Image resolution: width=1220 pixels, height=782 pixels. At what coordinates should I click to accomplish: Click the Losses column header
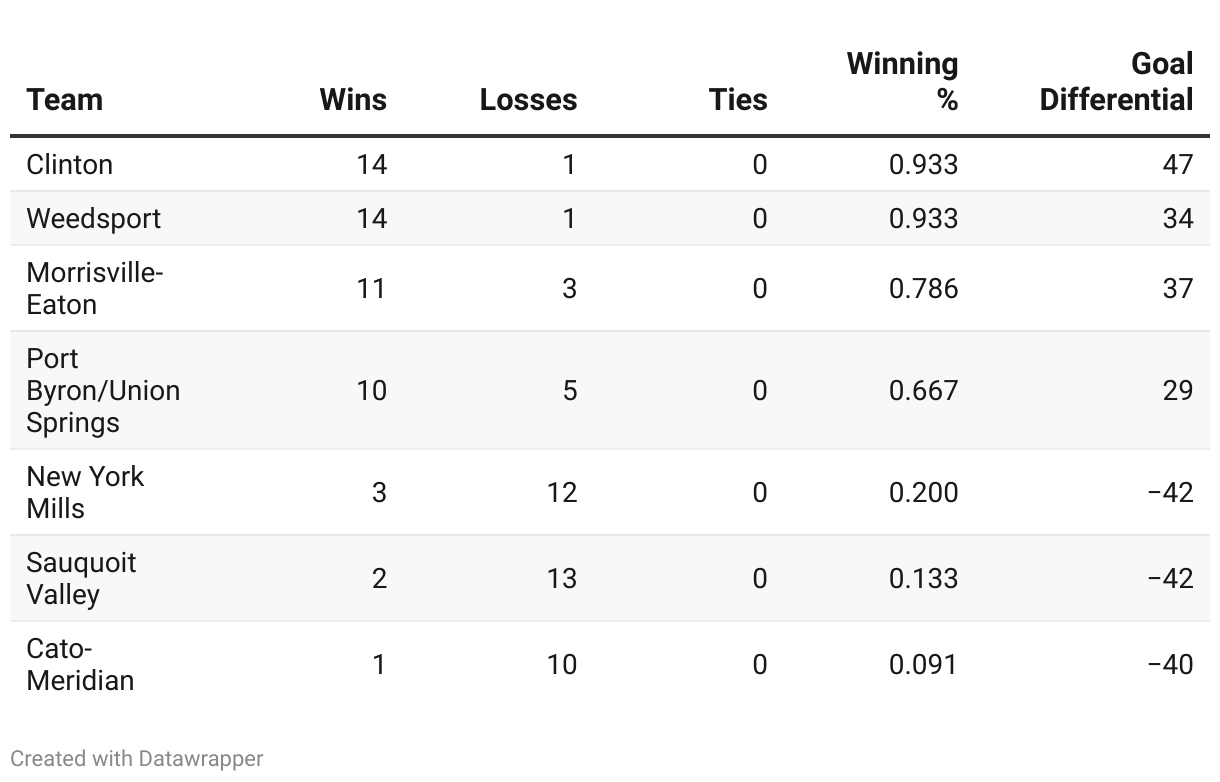528,99
